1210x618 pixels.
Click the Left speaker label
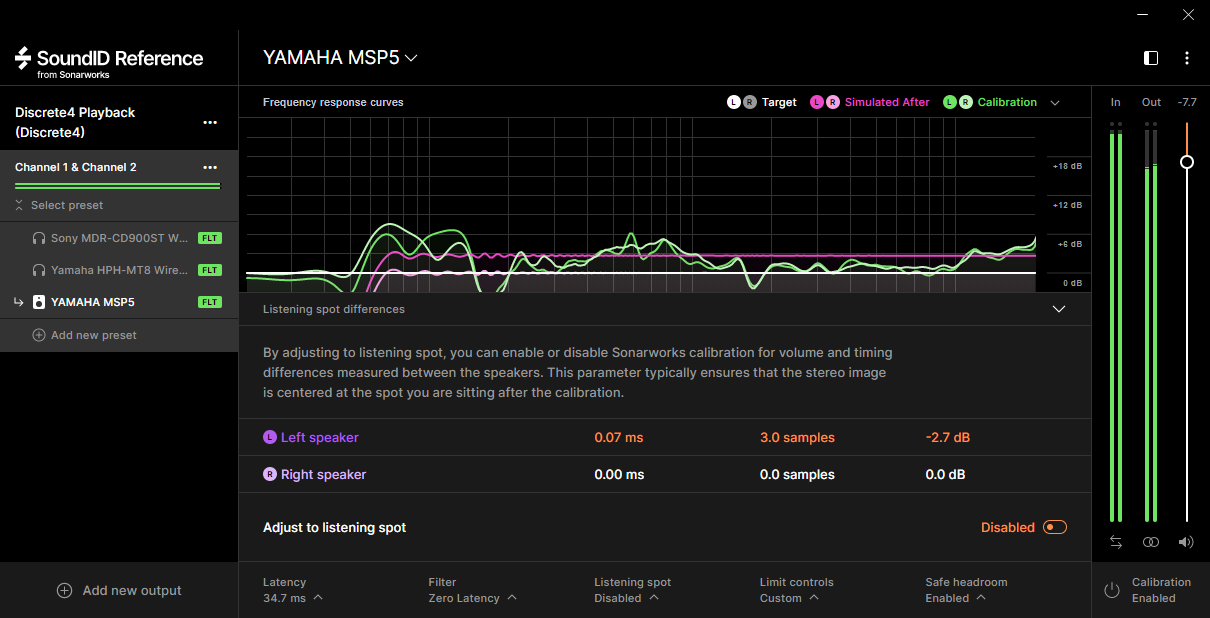(320, 437)
